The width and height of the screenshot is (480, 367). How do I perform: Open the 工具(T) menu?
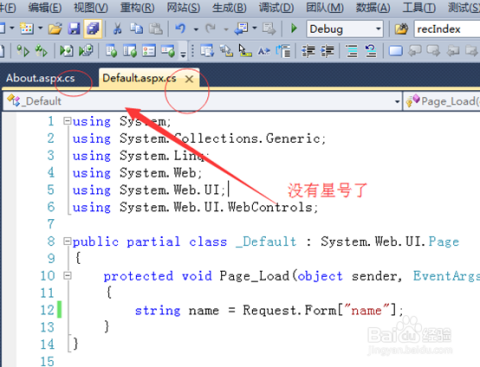coord(419,7)
